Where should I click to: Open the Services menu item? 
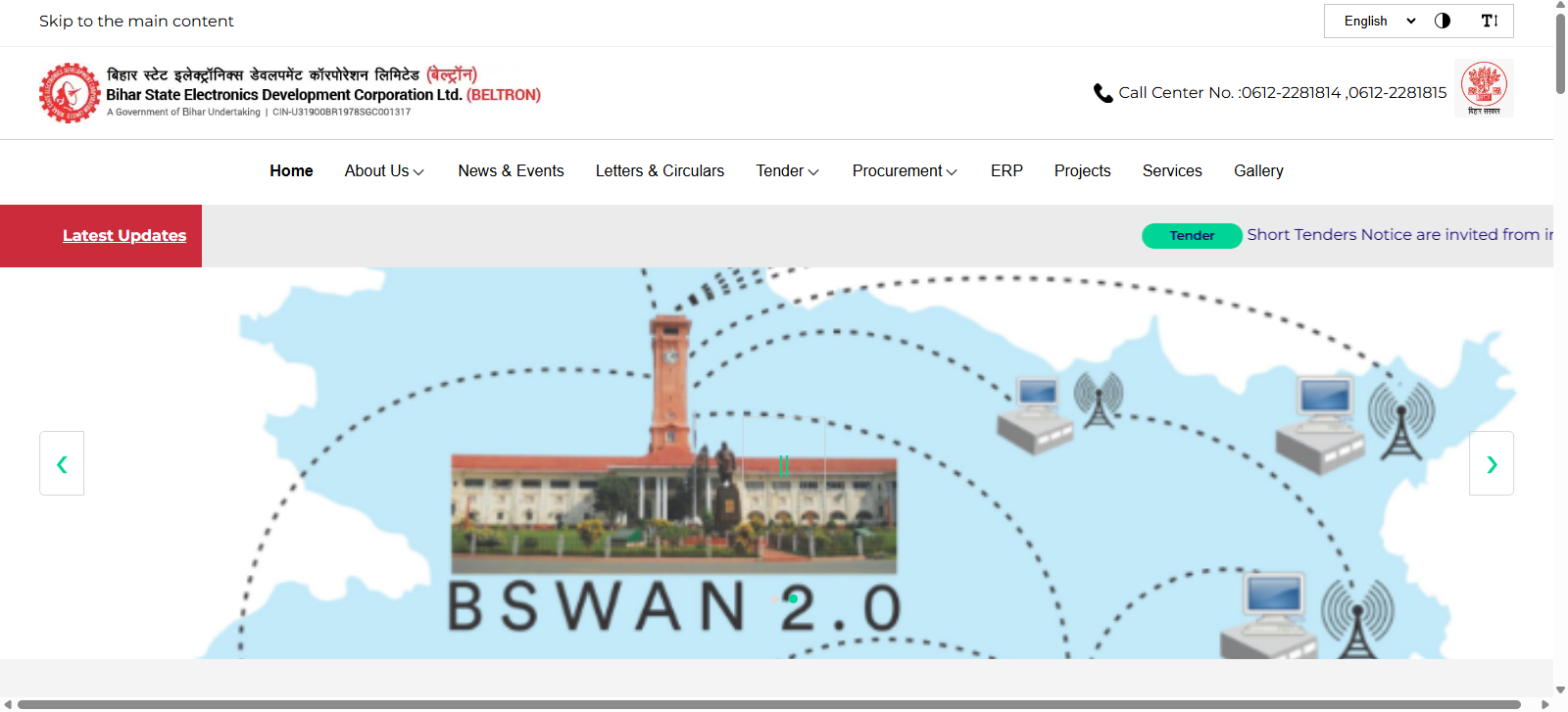tap(1172, 170)
